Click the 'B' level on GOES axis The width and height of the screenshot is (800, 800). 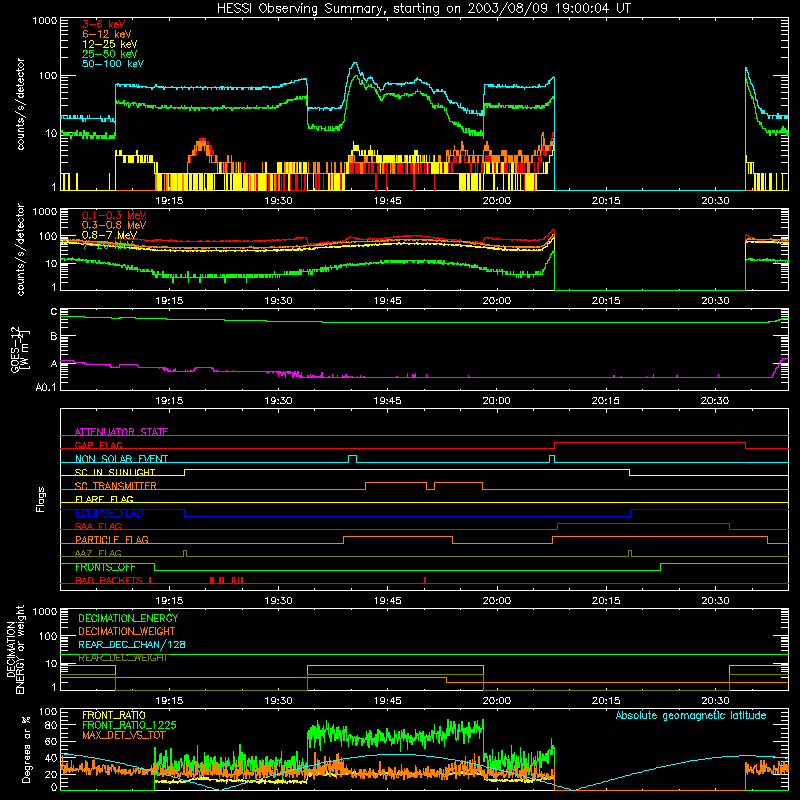pos(54,336)
